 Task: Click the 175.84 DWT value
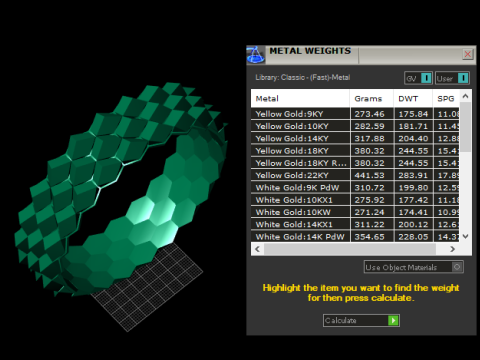413,114
